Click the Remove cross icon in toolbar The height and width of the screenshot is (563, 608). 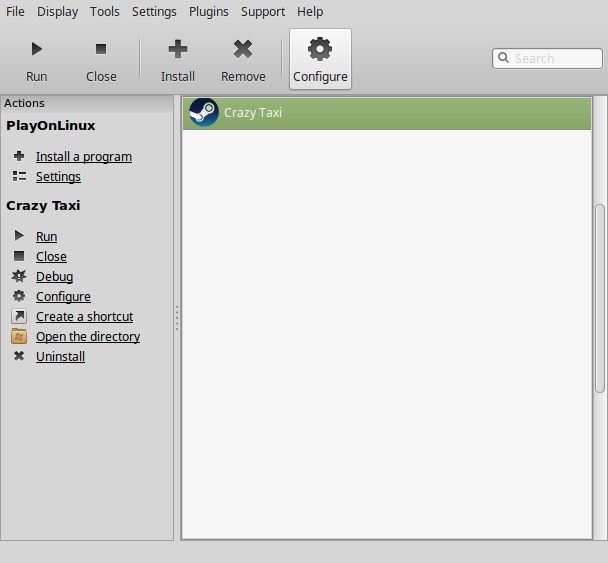243,49
